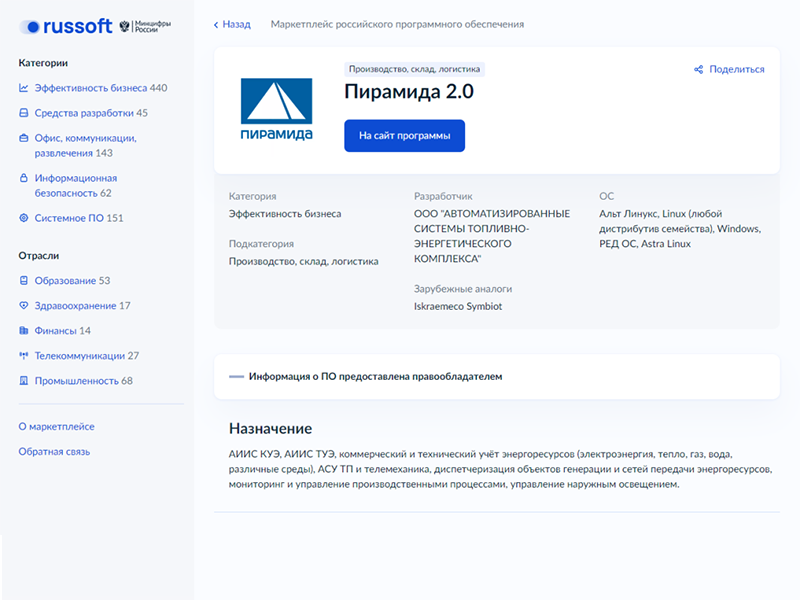Click the Минцифры России emblem
The height and width of the screenshot is (600, 800).
[145, 26]
